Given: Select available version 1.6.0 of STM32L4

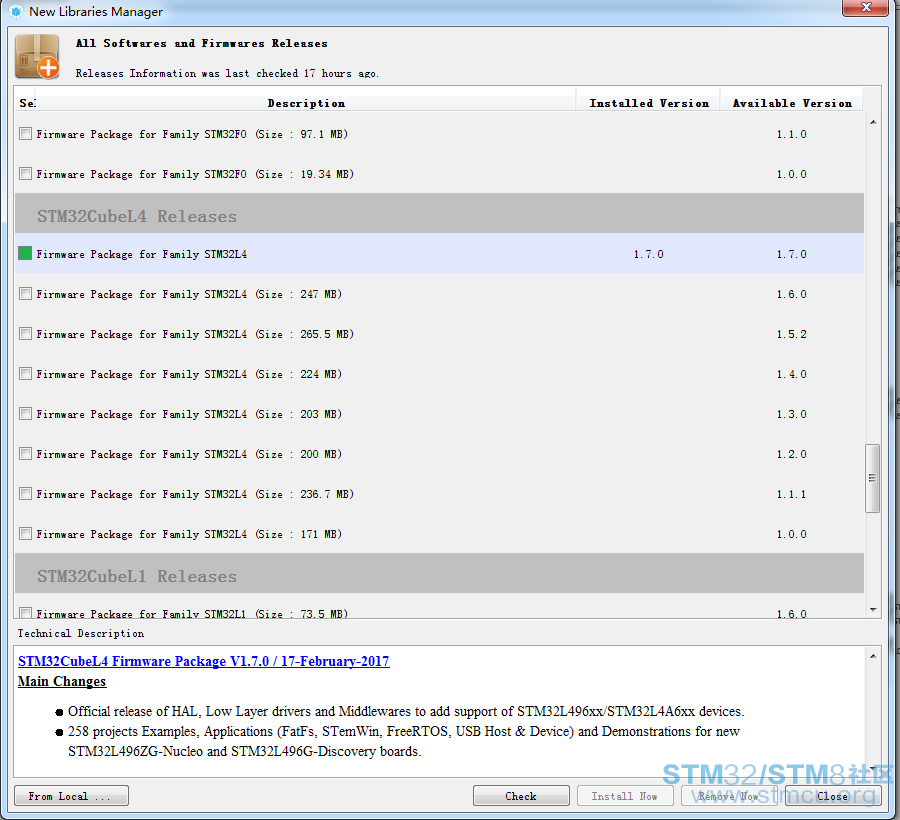Looking at the screenshot, I should [792, 294].
